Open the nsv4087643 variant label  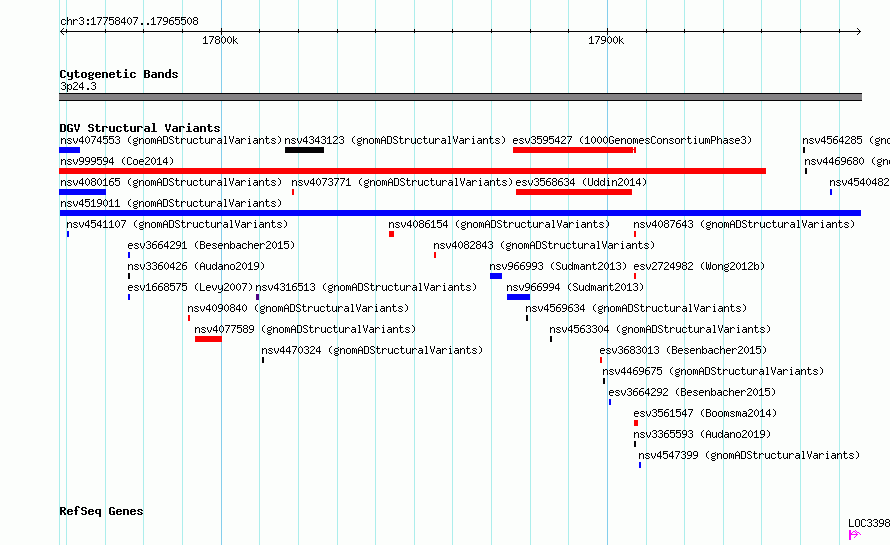(744, 224)
